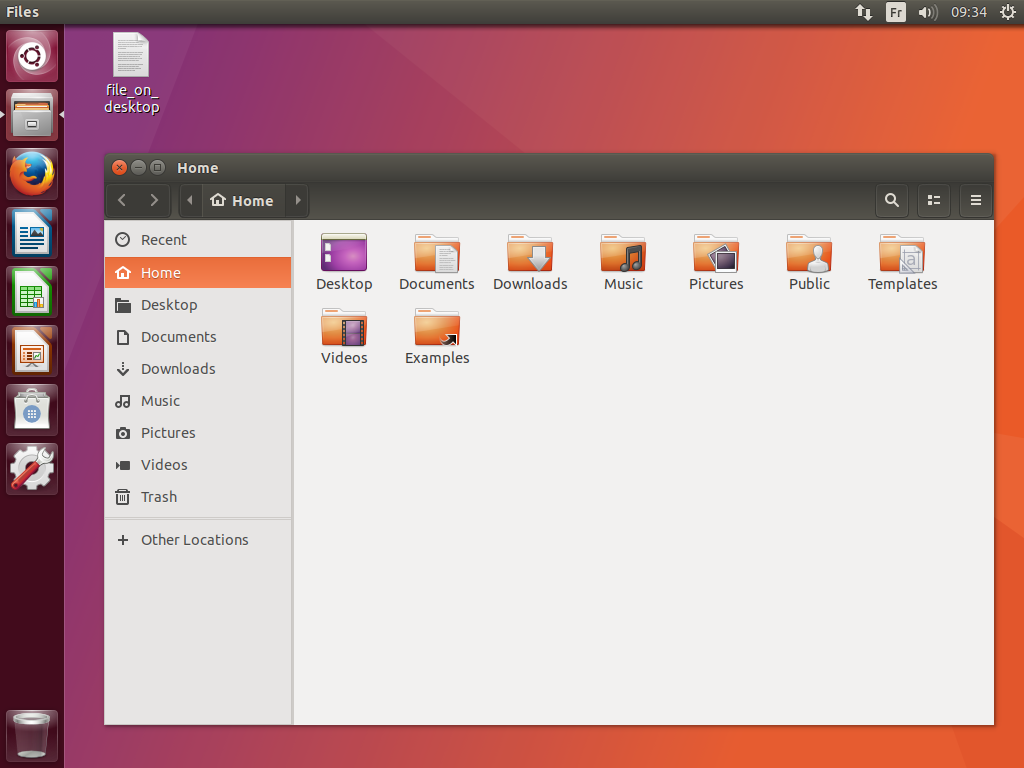Viewport: 1024px width, 768px height.
Task: Go to Pictures in the sidebar
Action: 198,432
